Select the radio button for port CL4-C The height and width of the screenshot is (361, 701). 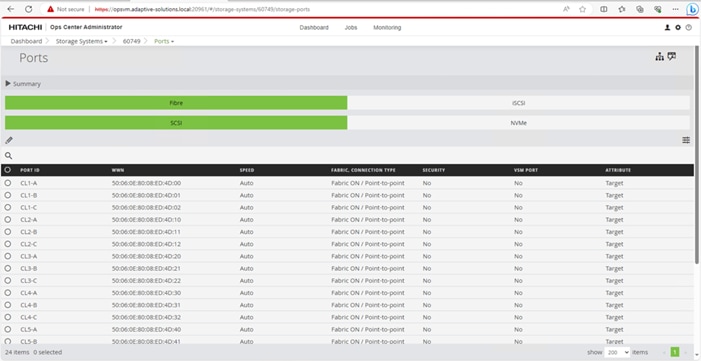click(x=8, y=317)
